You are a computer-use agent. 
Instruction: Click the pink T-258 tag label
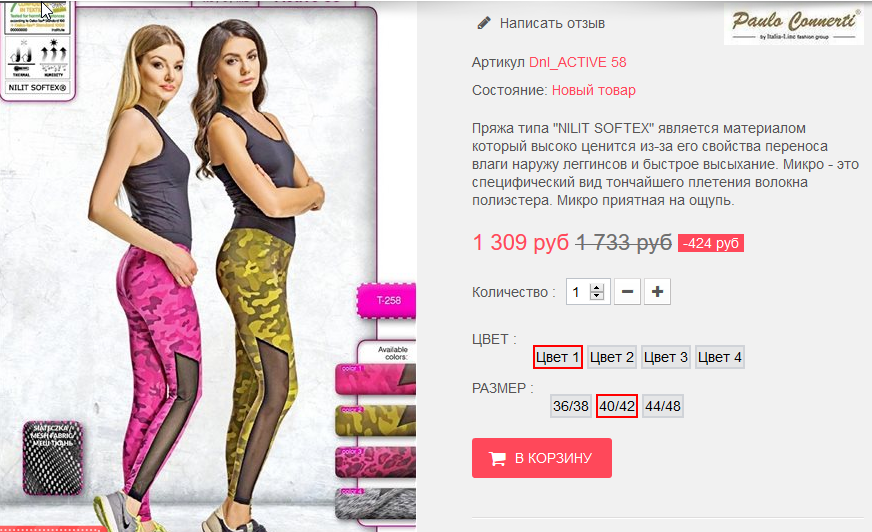388,301
